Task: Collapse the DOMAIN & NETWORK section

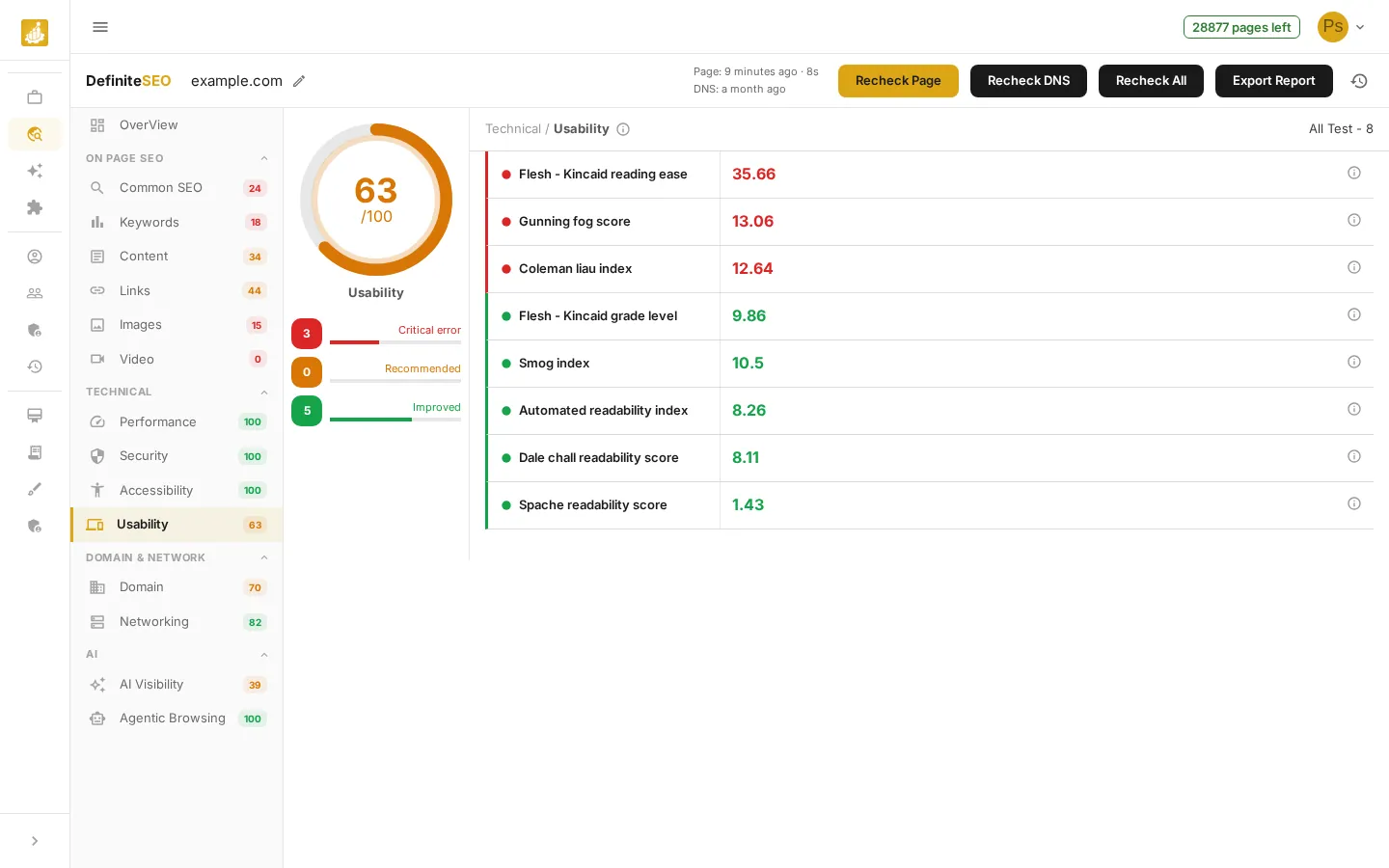Action: 264,557
